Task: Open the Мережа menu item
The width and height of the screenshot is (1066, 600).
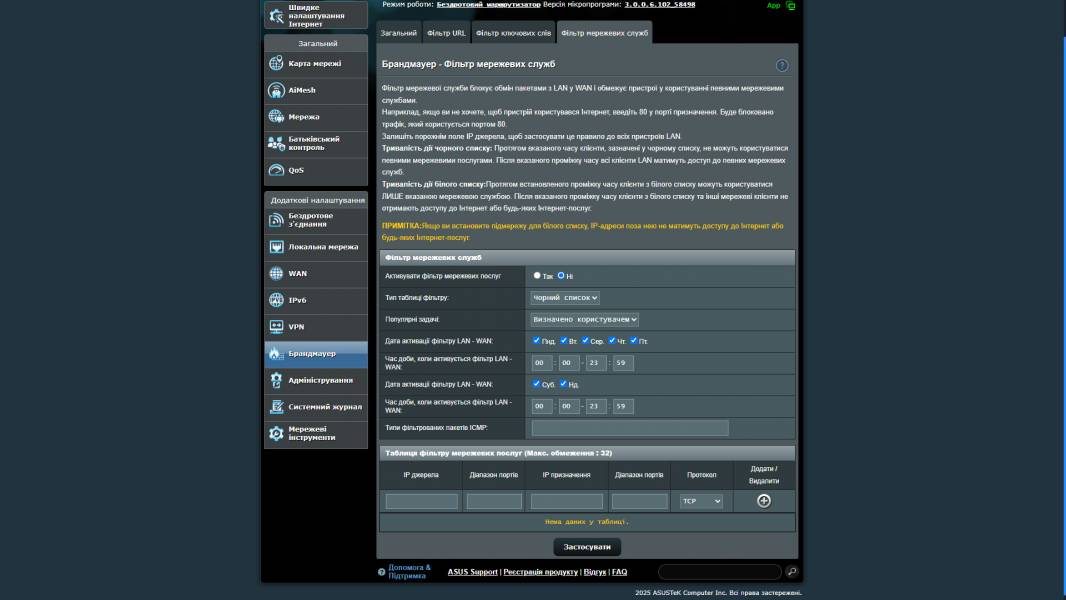Action: (316, 117)
